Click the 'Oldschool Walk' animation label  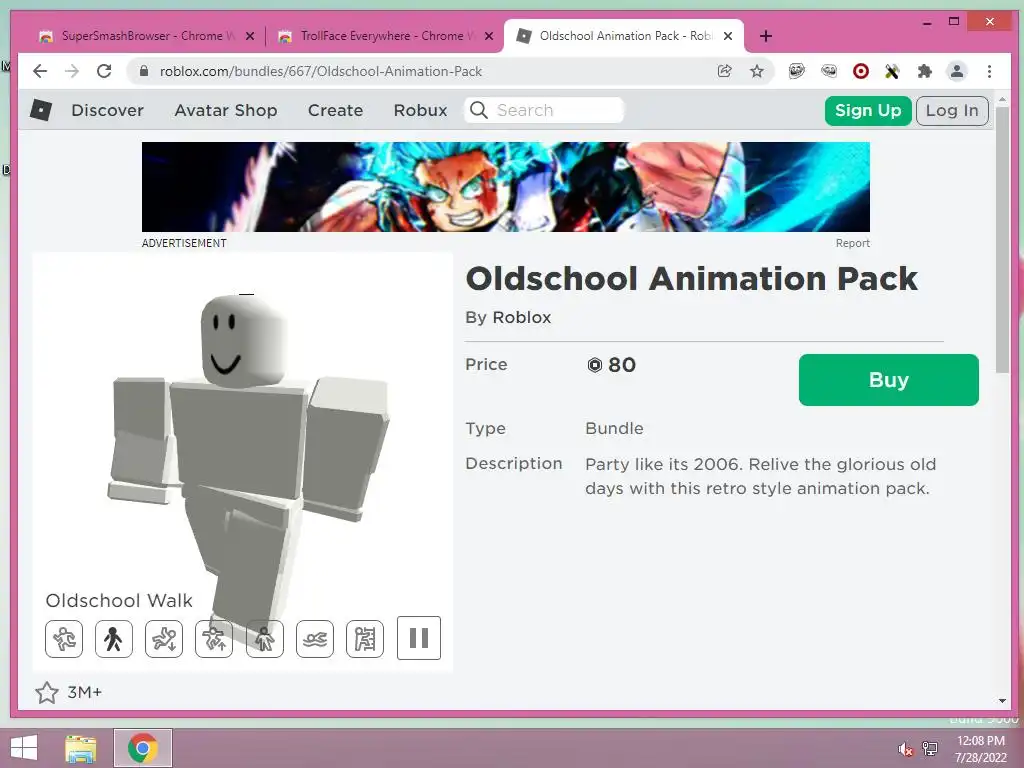(x=119, y=600)
